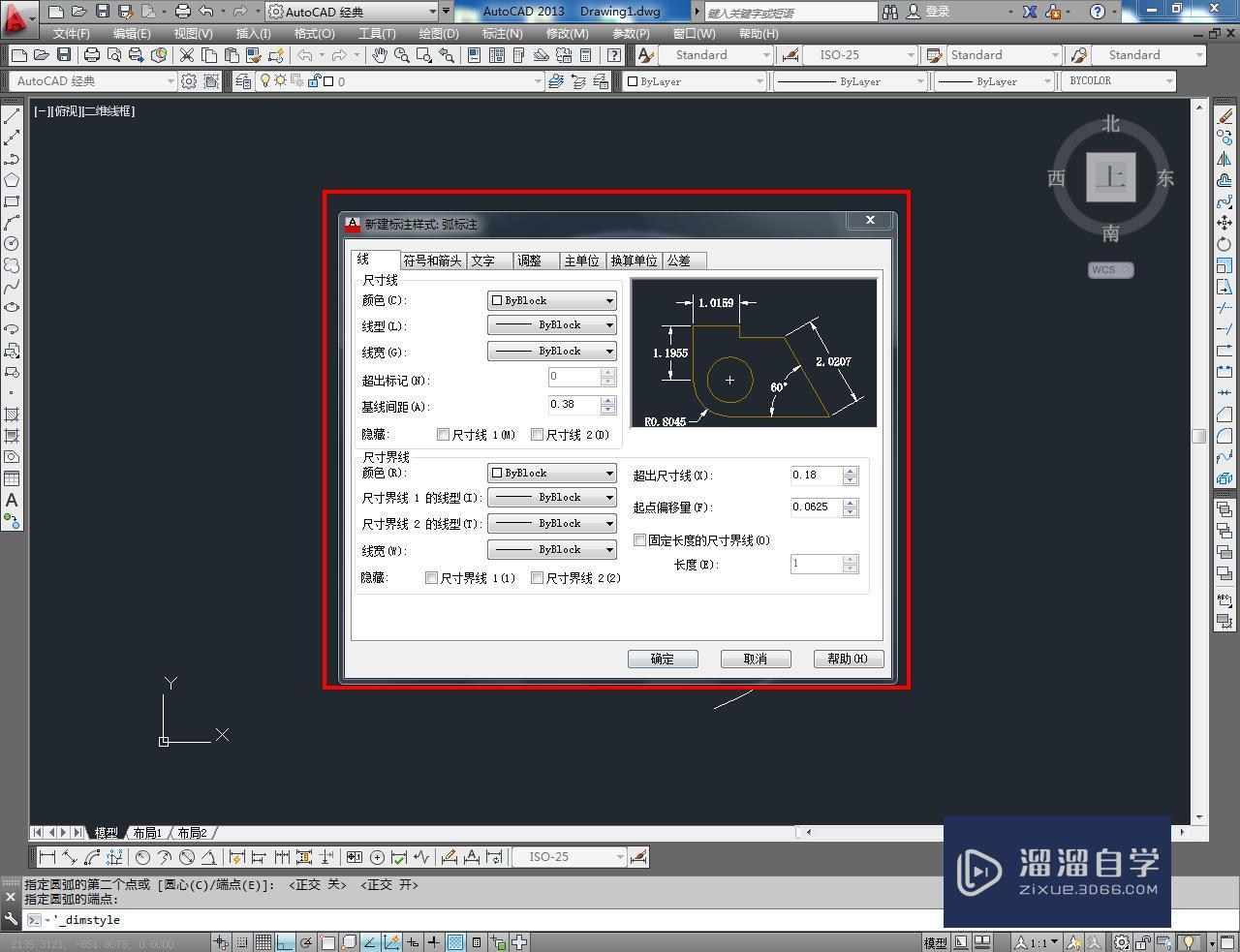Activate the Multiline Text tool
Viewport: 1240px width, 952px height.
tap(12, 500)
